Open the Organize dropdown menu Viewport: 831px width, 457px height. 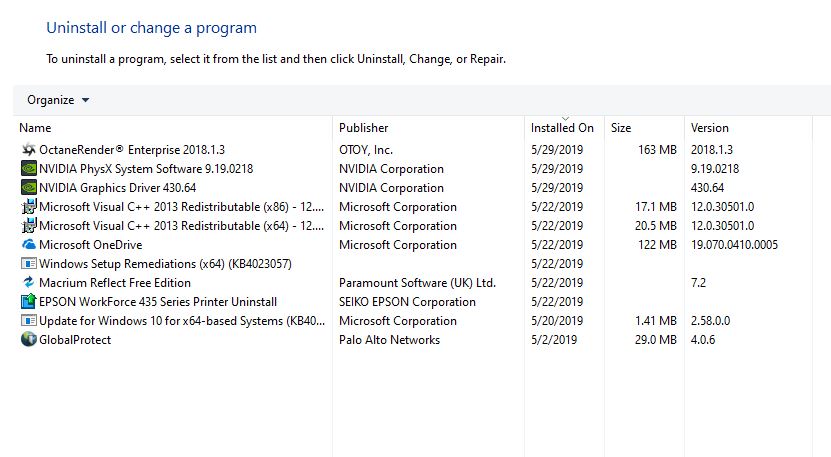tap(58, 100)
